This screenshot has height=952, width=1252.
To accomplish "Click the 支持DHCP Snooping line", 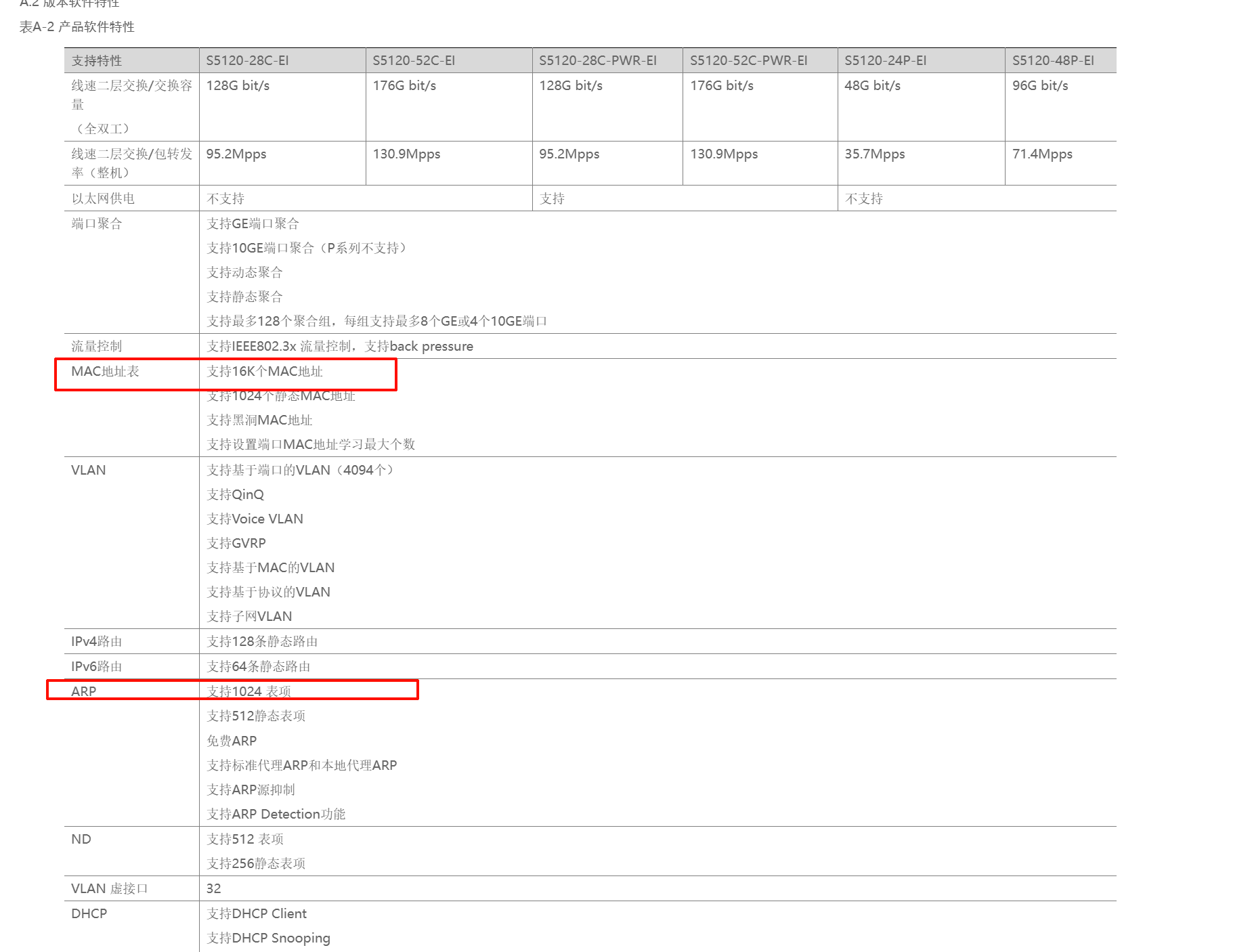I will point(269,938).
